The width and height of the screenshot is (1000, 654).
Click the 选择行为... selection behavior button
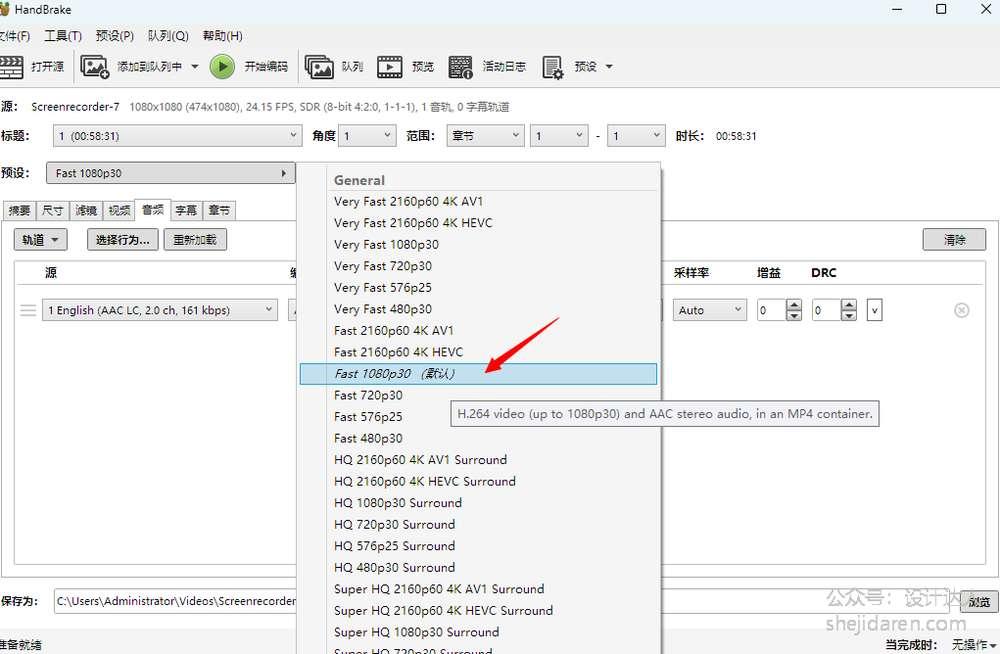coord(122,240)
